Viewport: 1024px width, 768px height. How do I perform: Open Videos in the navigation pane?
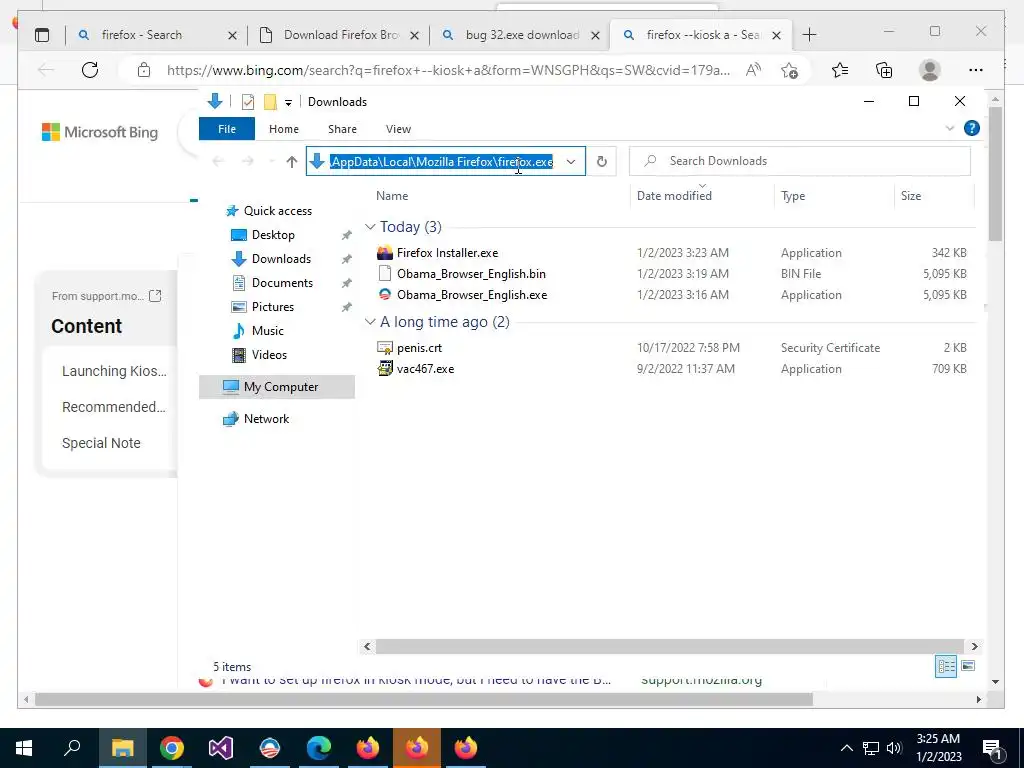[x=269, y=355]
